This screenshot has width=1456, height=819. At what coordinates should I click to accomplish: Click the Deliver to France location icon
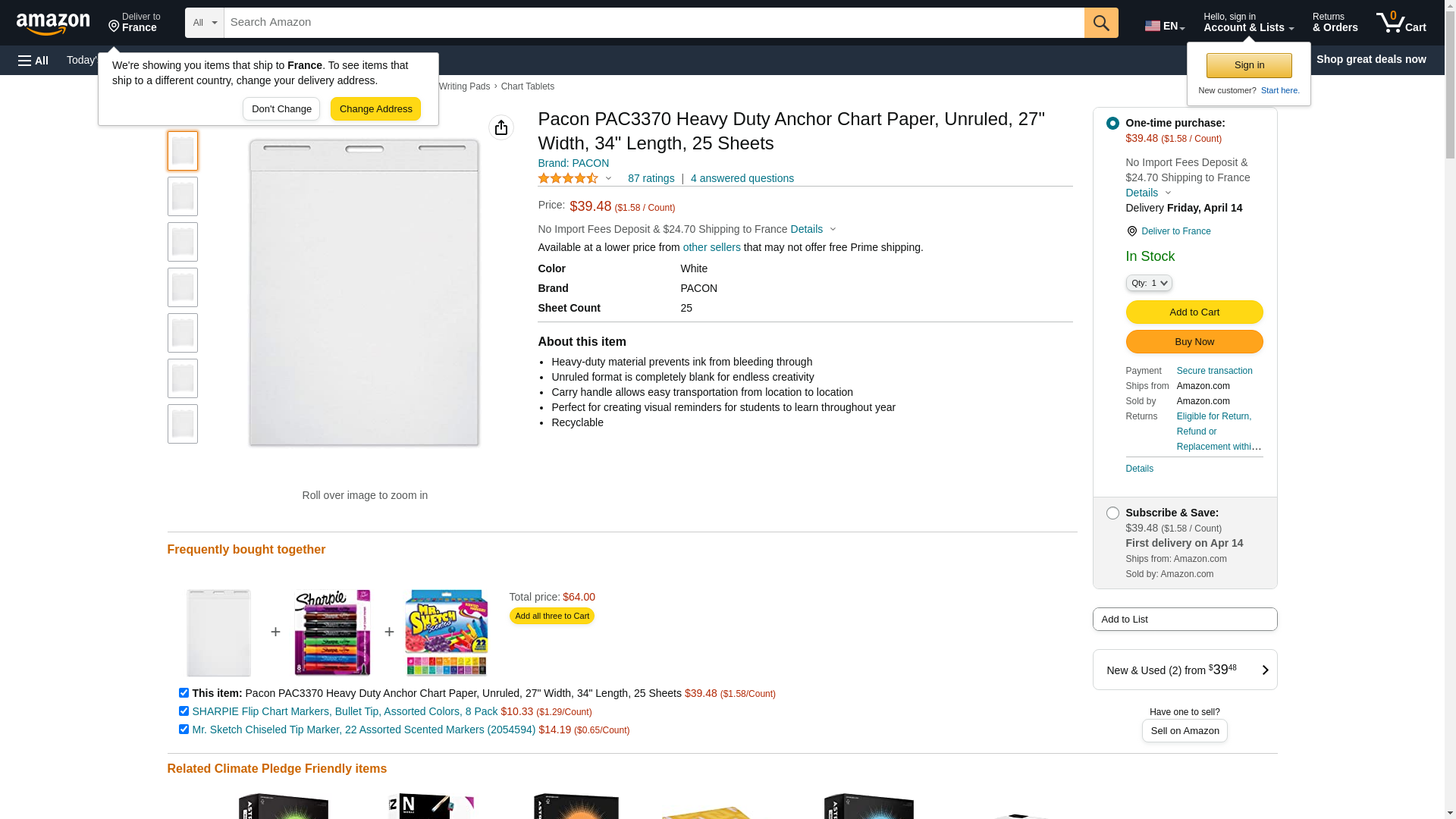pyautogui.click(x=1131, y=231)
